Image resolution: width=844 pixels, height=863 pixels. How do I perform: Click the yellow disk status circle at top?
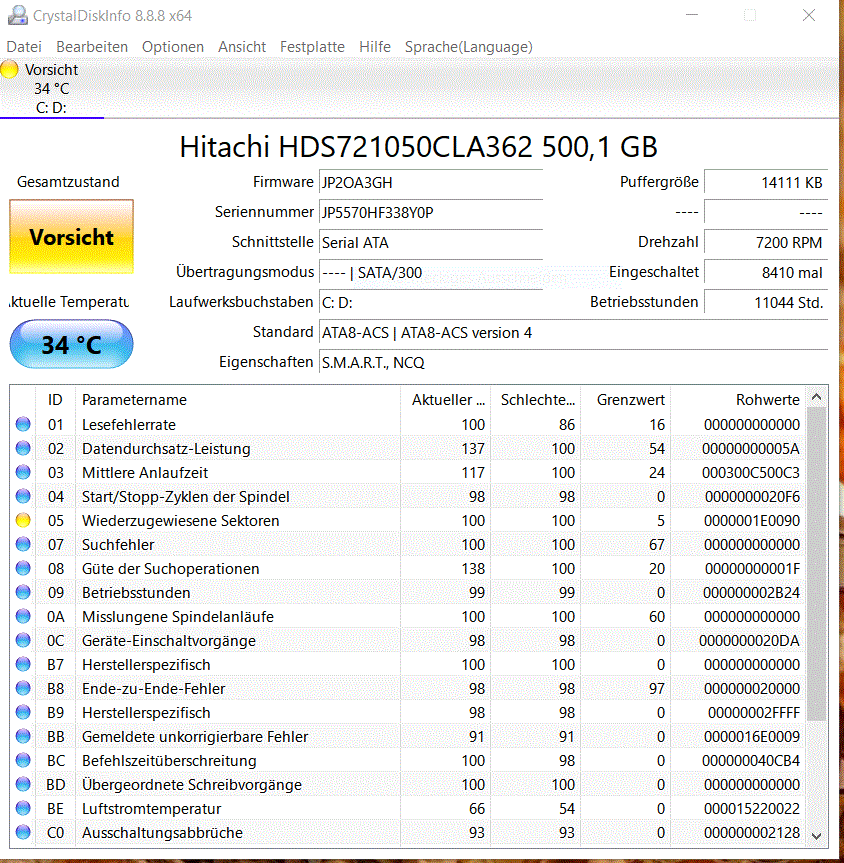pyautogui.click(x=9, y=69)
